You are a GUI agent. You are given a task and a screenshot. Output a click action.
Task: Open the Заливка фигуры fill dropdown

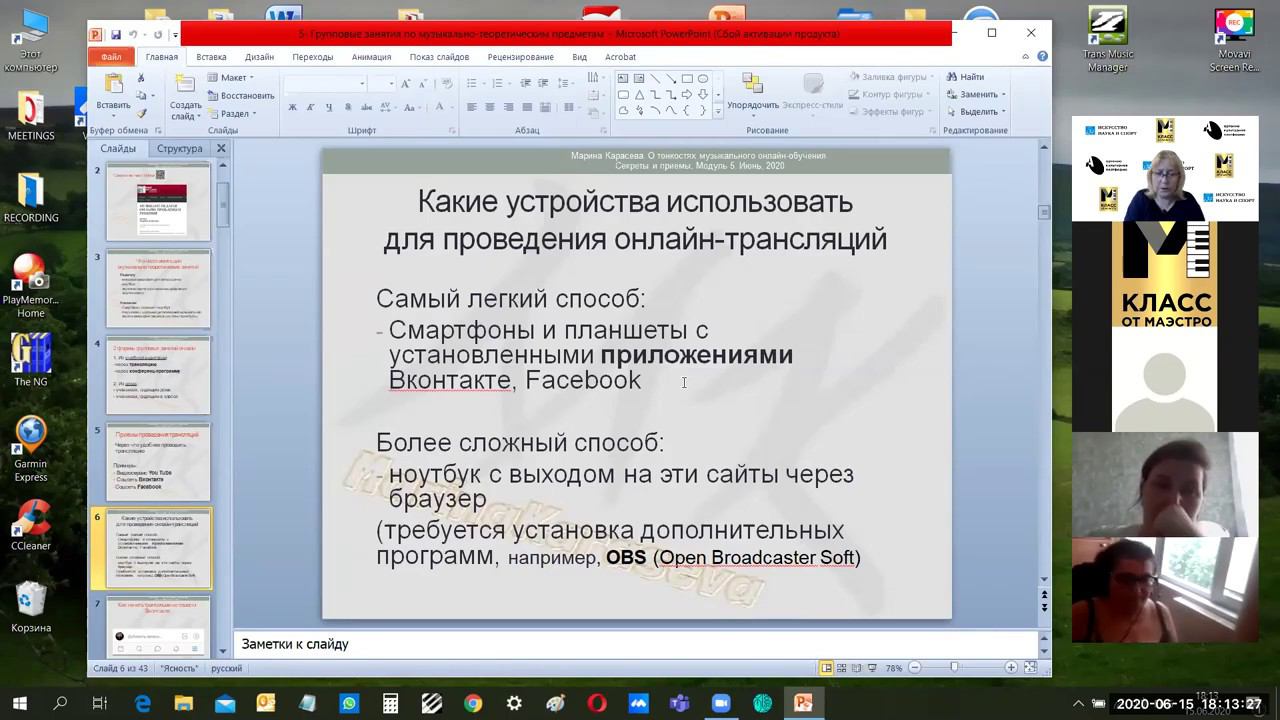coord(893,77)
